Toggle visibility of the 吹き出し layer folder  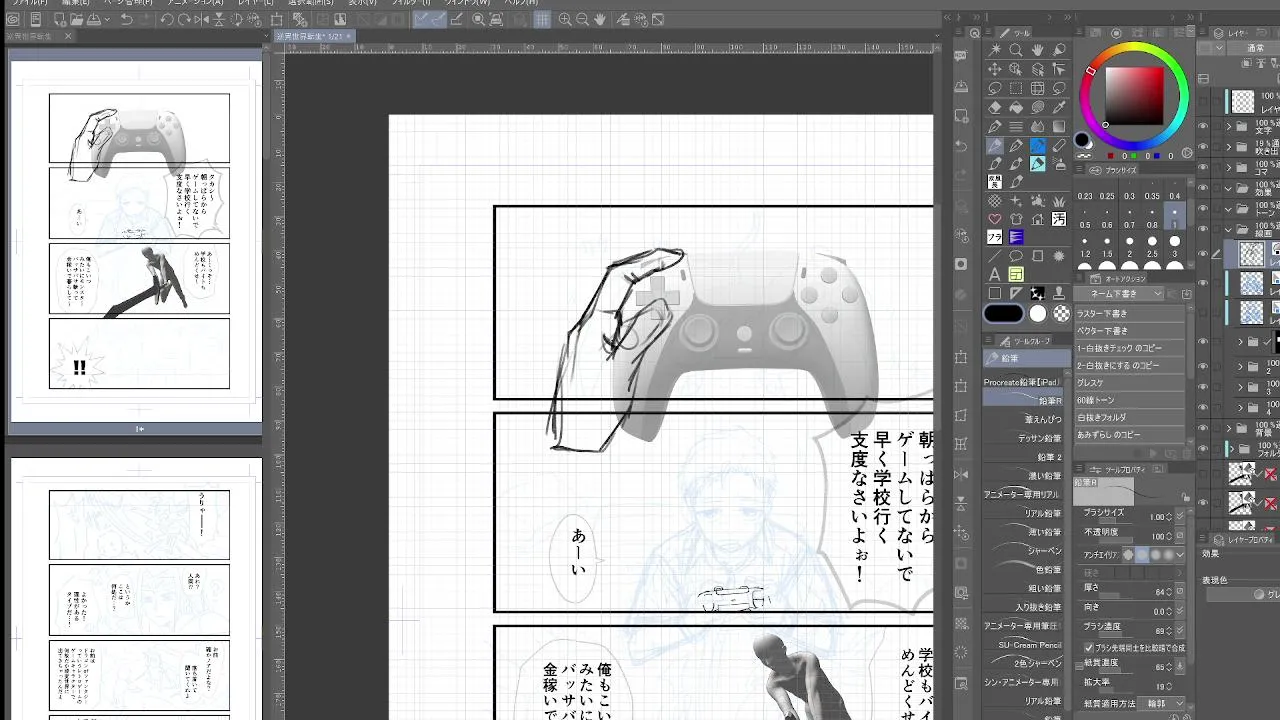pos(1203,149)
